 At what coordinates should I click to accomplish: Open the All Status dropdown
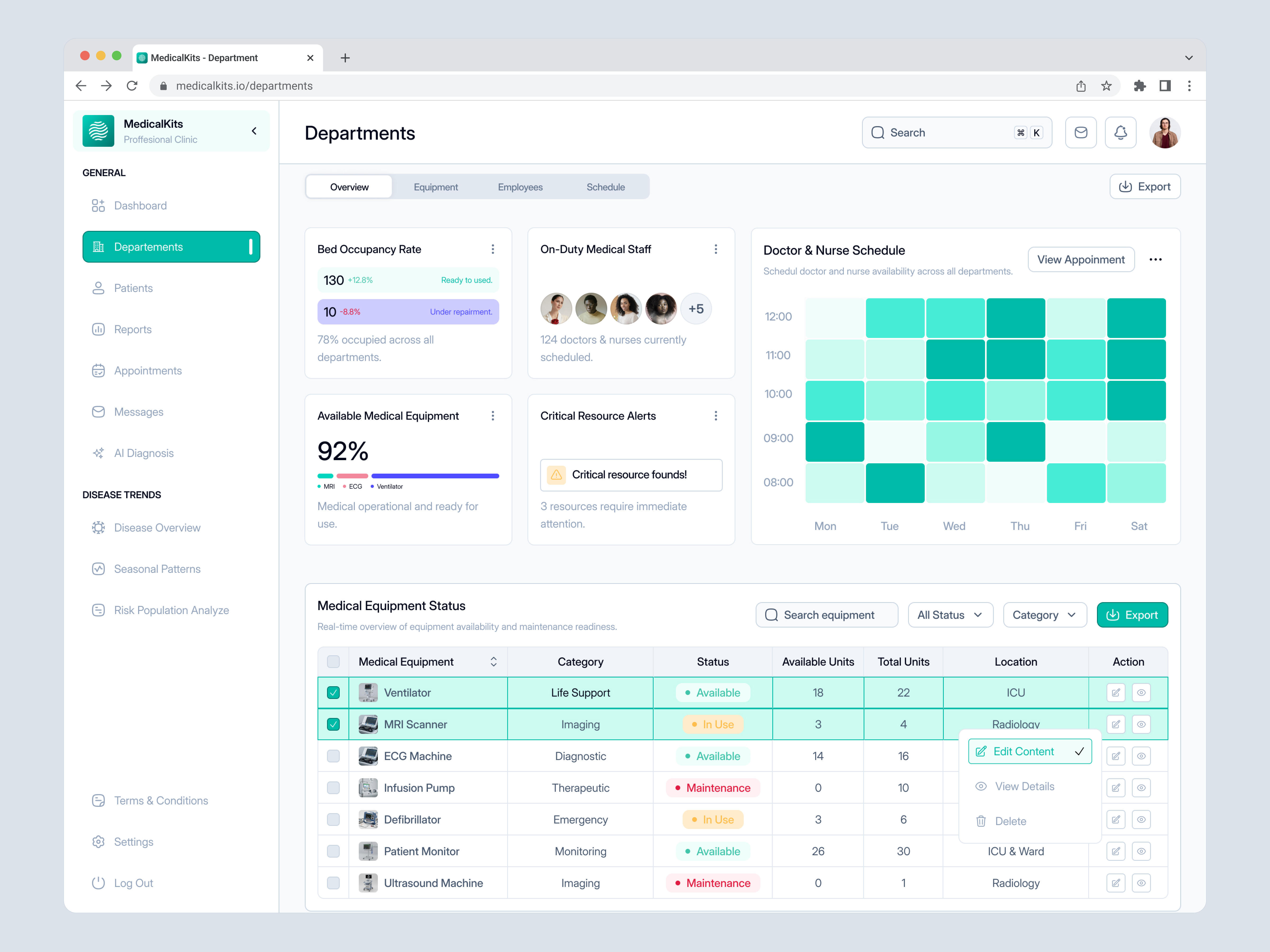950,615
